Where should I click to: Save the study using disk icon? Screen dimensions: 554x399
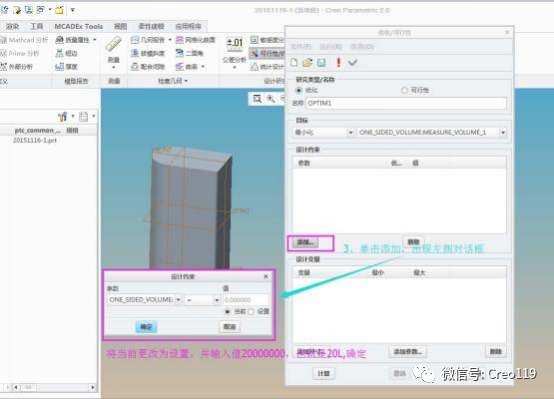[321, 63]
